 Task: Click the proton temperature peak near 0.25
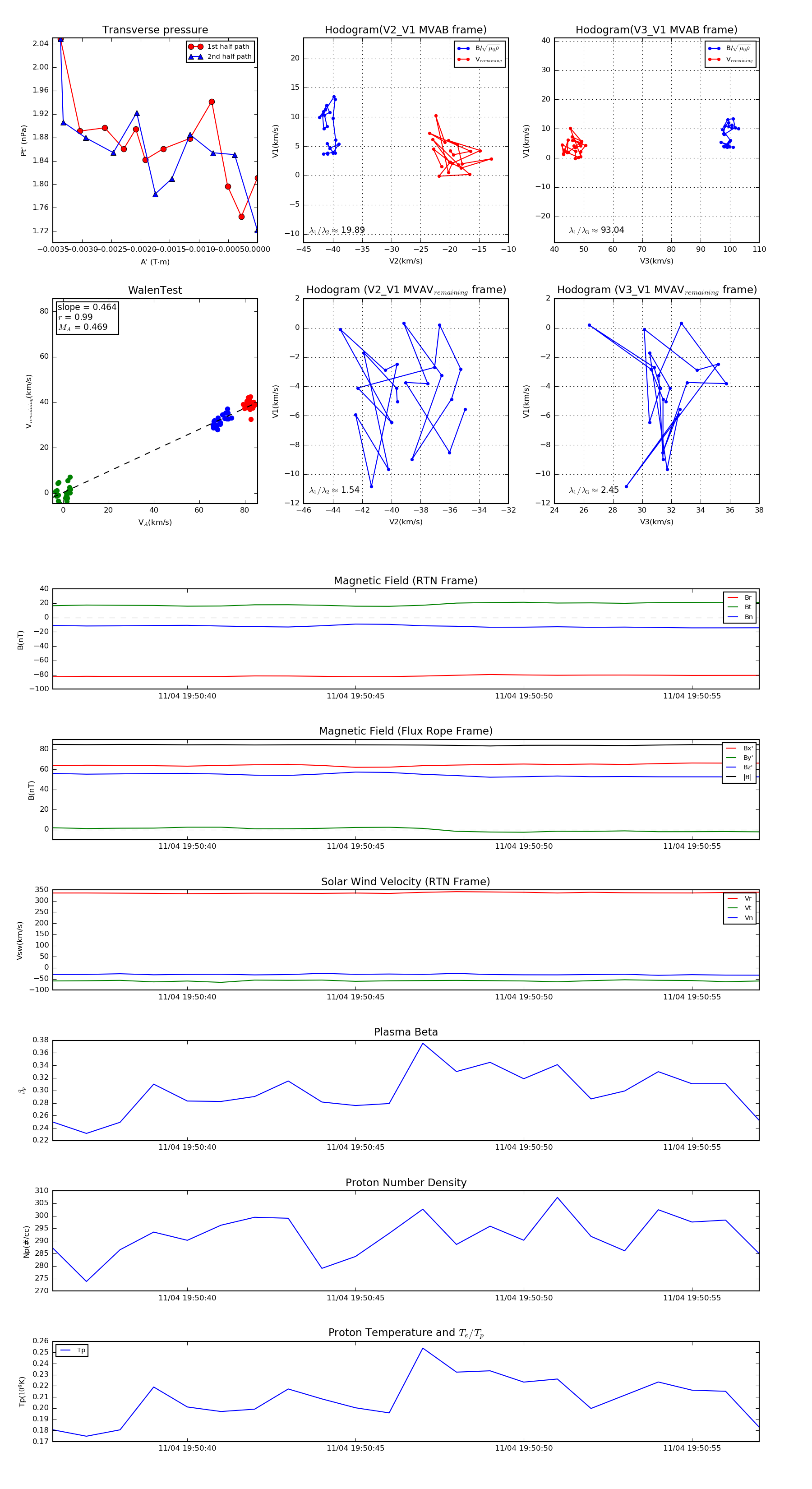pos(423,1349)
